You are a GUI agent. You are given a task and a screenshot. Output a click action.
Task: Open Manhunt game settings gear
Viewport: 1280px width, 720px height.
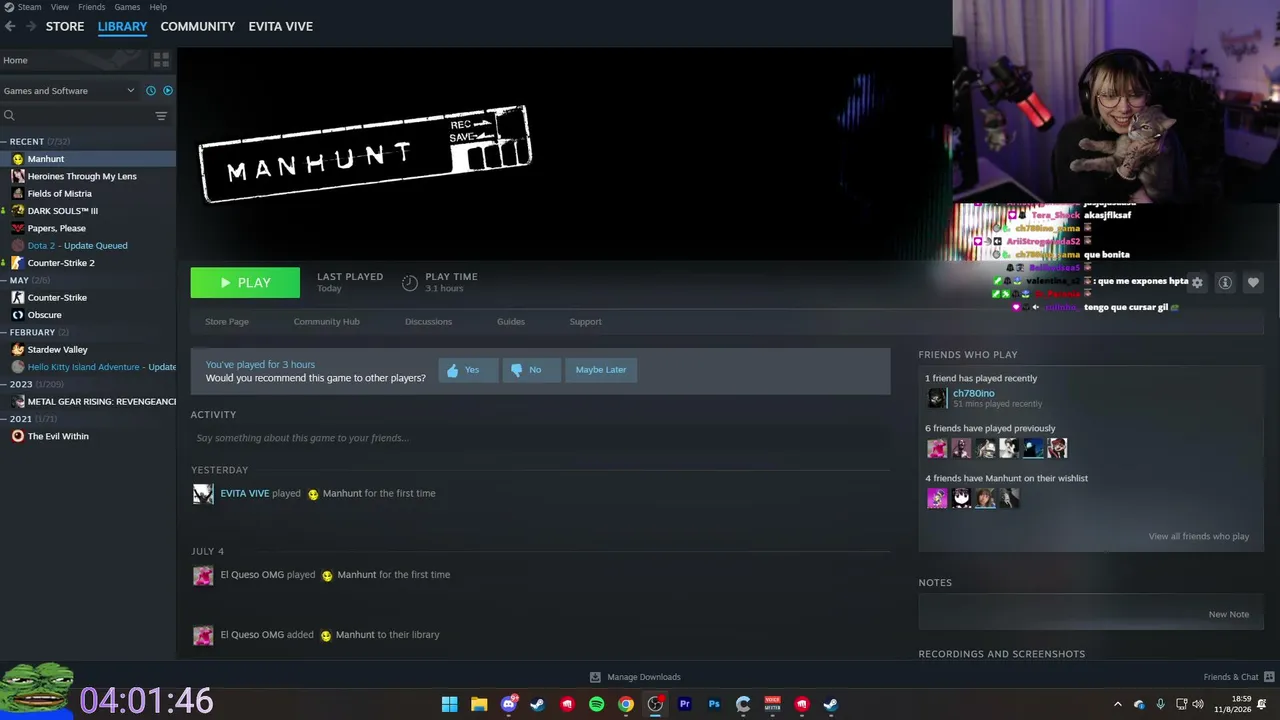[1197, 283]
